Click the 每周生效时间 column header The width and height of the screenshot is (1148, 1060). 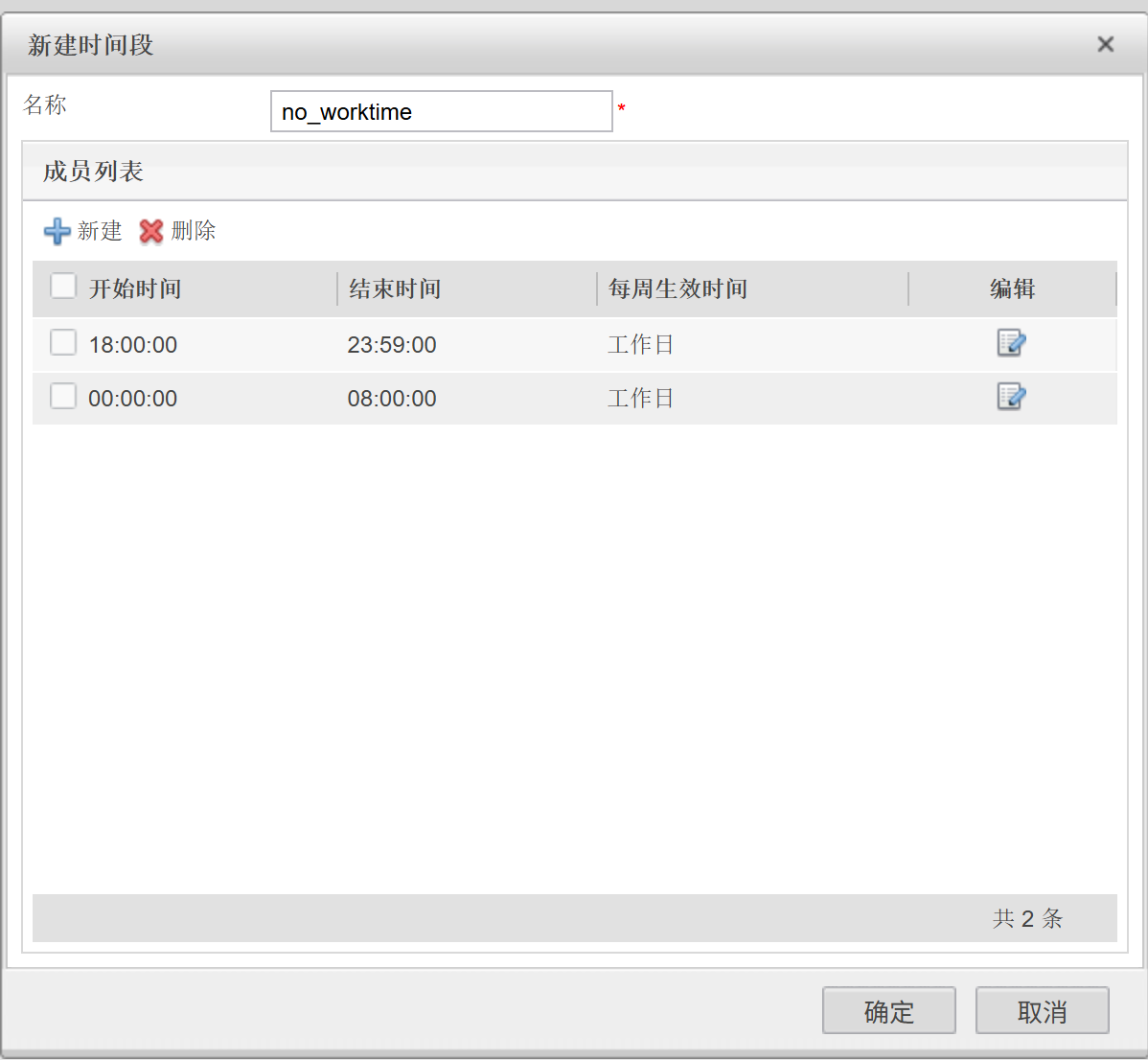click(677, 288)
